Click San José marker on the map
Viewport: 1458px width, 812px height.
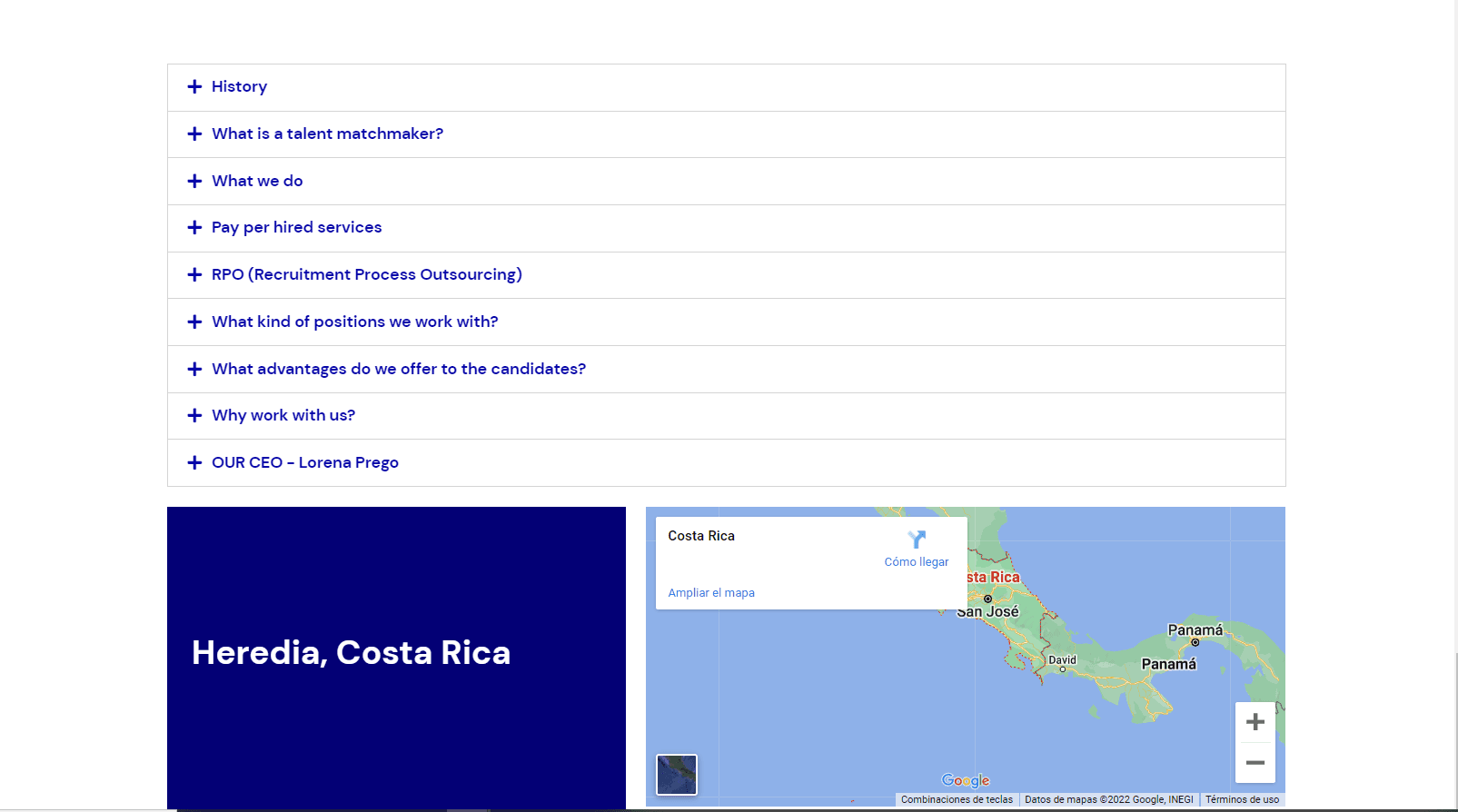987,599
